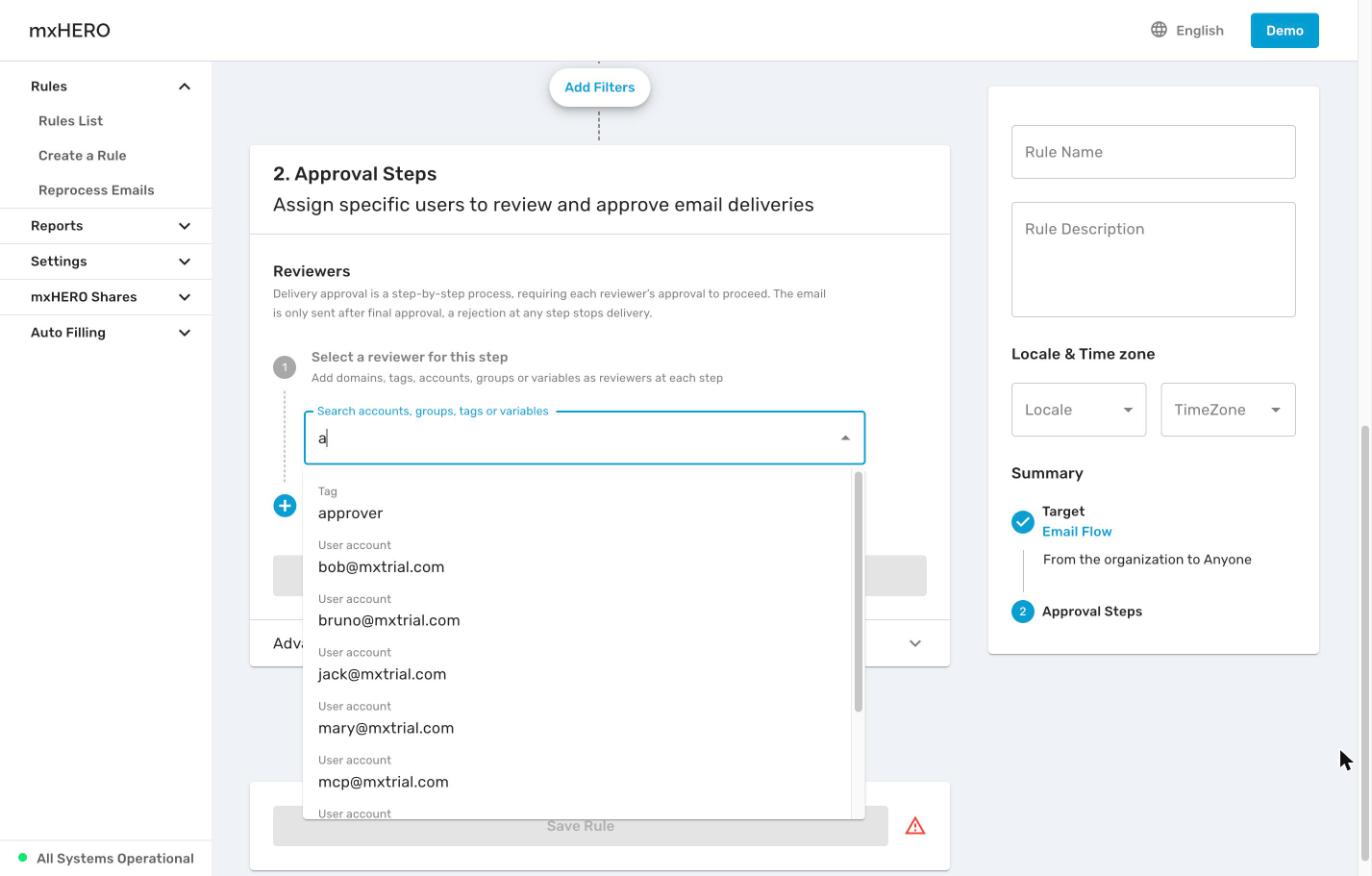This screenshot has height=876, width=1372.
Task: Choose bruno@mxtrial.com from the list
Action: click(577, 611)
